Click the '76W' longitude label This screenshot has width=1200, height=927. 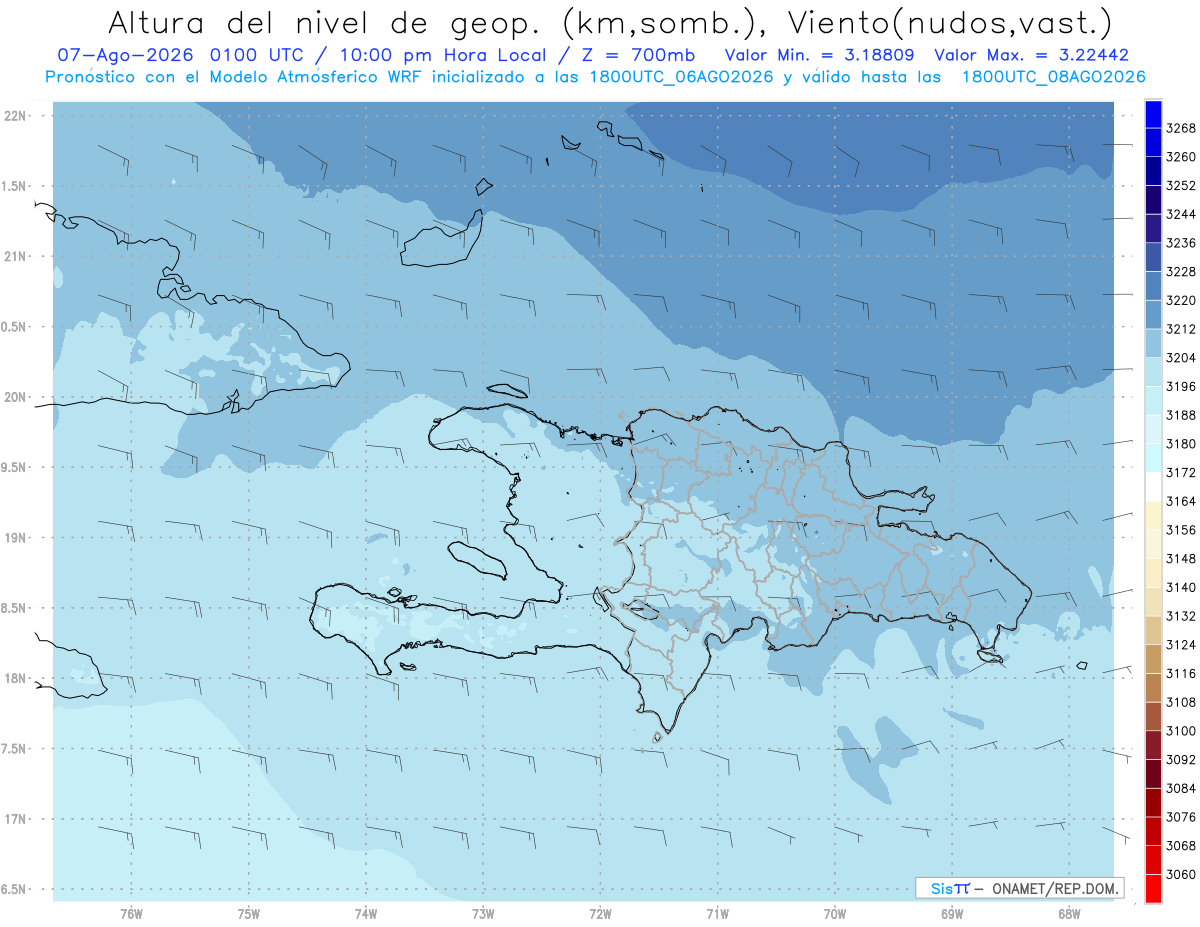tap(131, 913)
